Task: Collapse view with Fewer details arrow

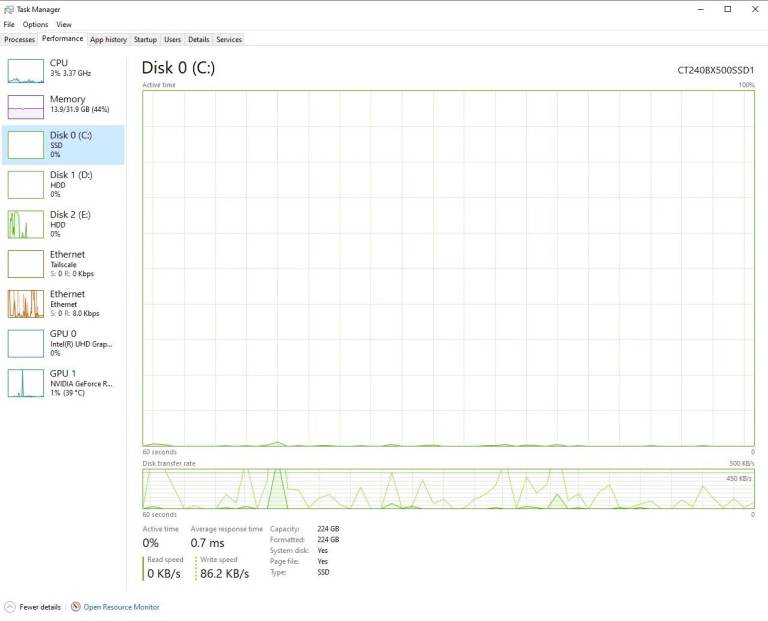Action: 10,607
